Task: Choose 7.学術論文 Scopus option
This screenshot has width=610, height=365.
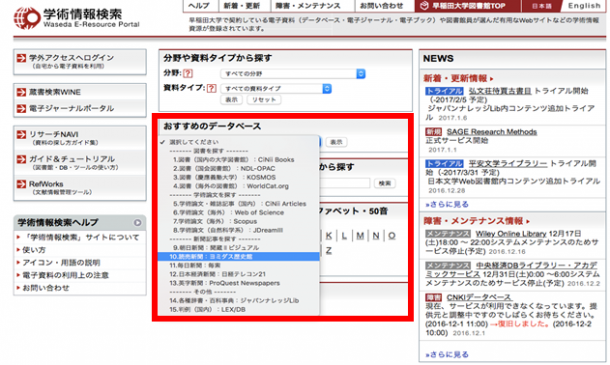Action: (x=238, y=221)
